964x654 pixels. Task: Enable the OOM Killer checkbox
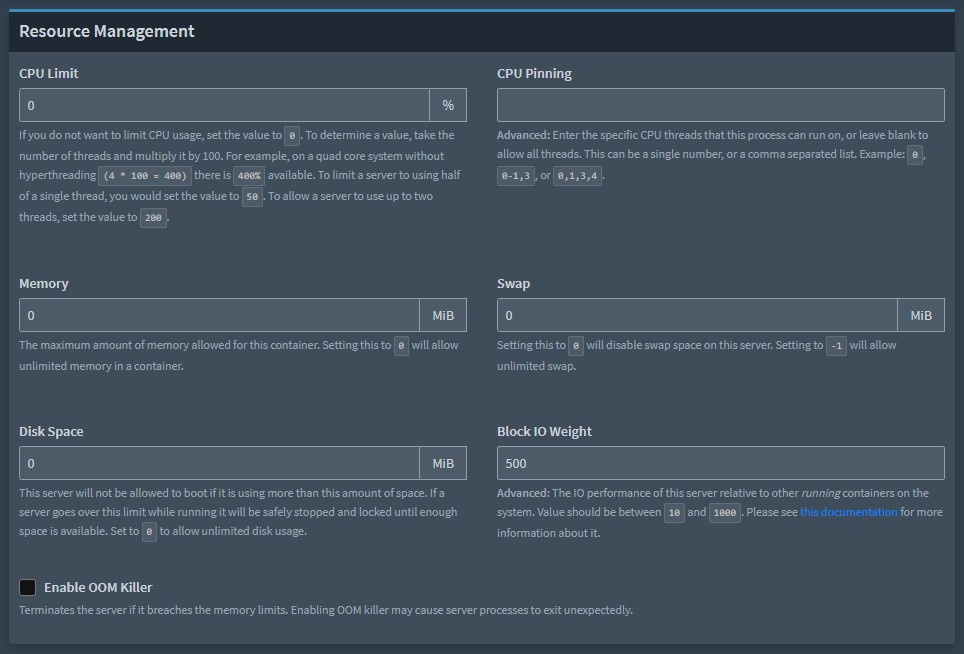click(x=28, y=587)
